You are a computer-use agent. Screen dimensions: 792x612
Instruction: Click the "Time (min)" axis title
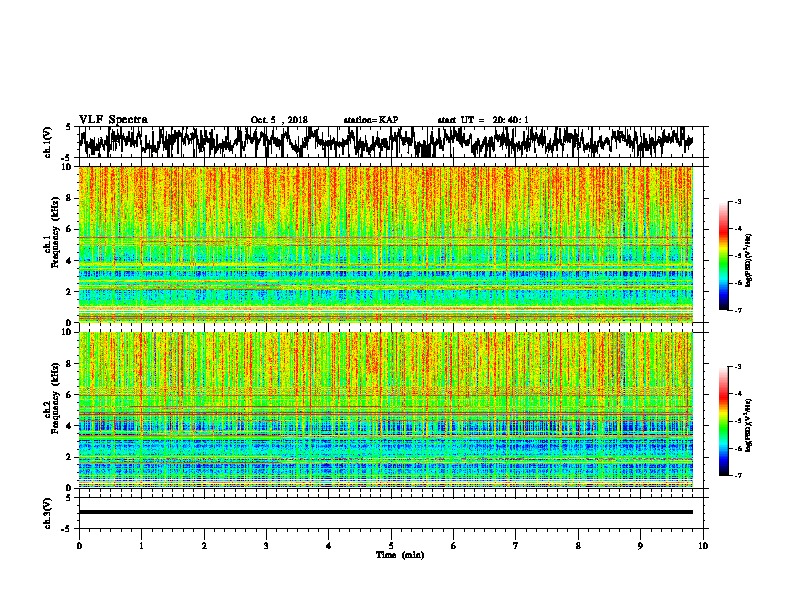click(400, 555)
